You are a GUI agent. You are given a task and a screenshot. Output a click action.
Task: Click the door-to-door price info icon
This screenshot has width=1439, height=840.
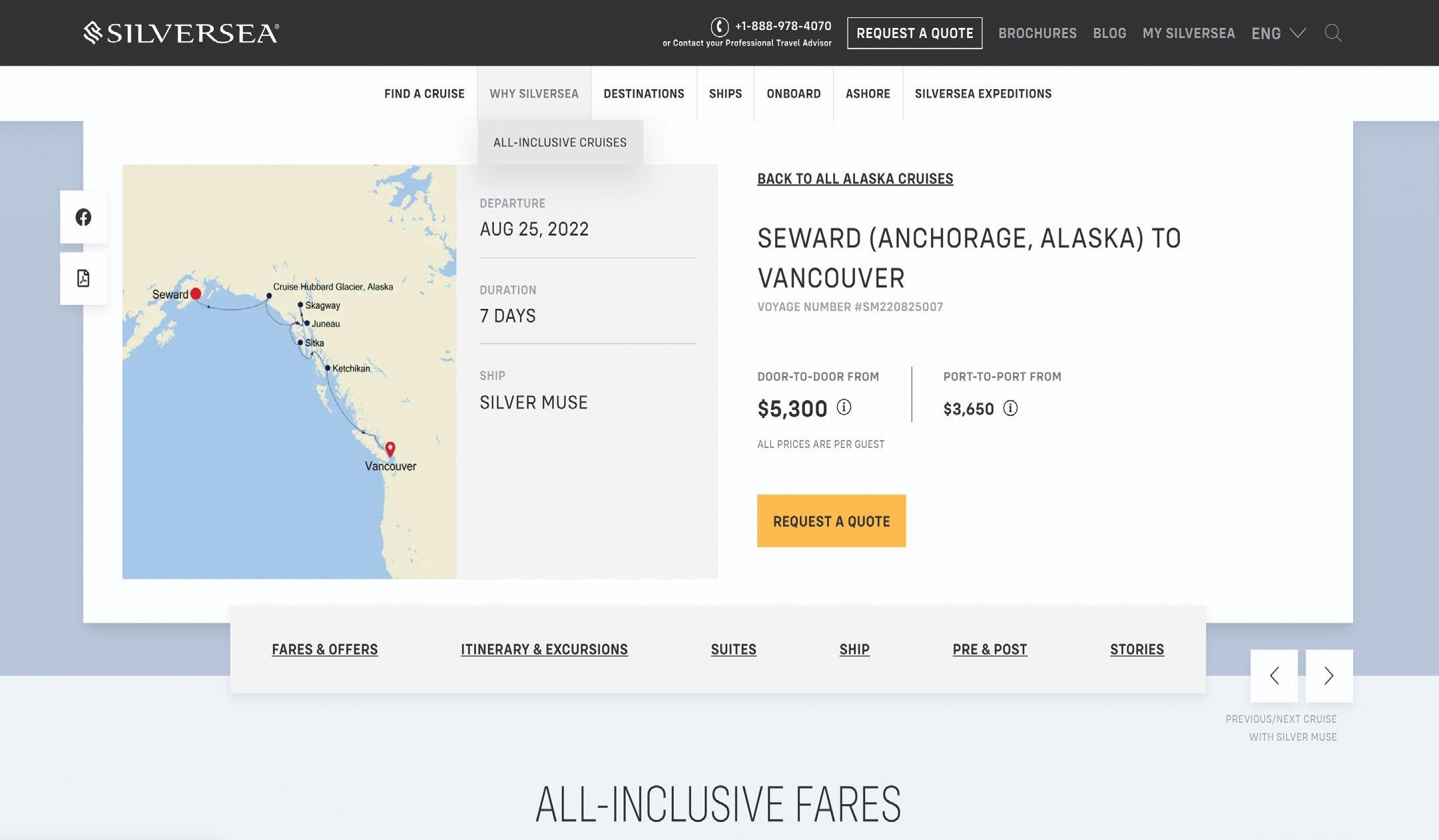tap(844, 407)
